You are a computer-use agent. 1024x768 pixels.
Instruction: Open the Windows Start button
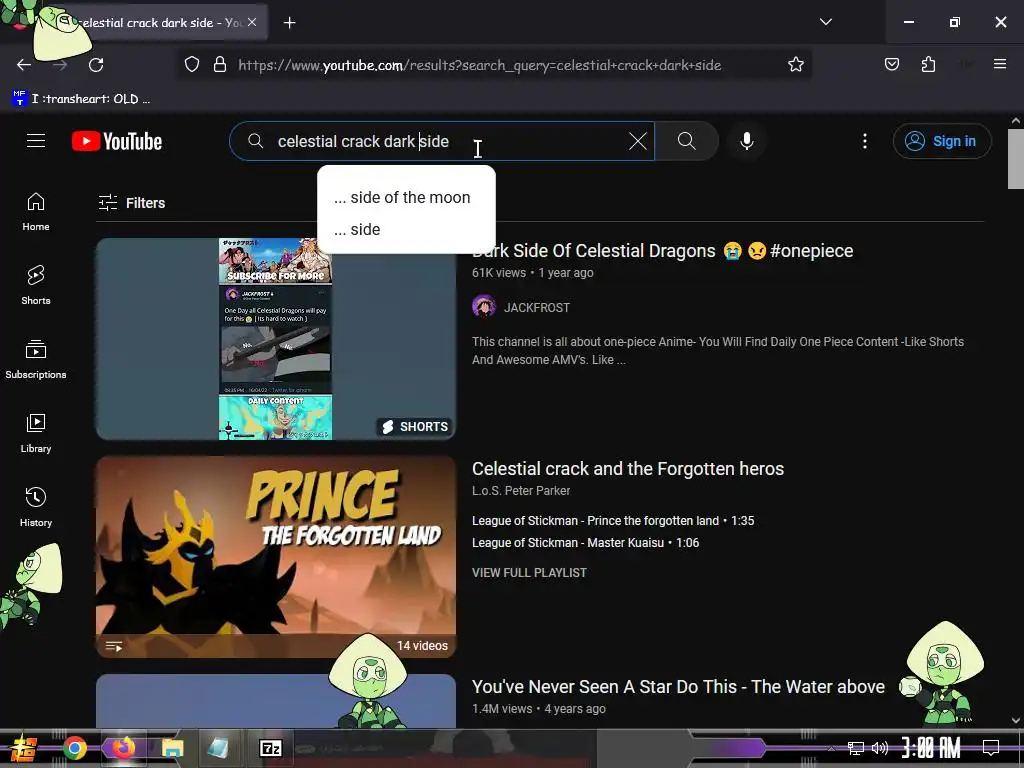(24, 748)
